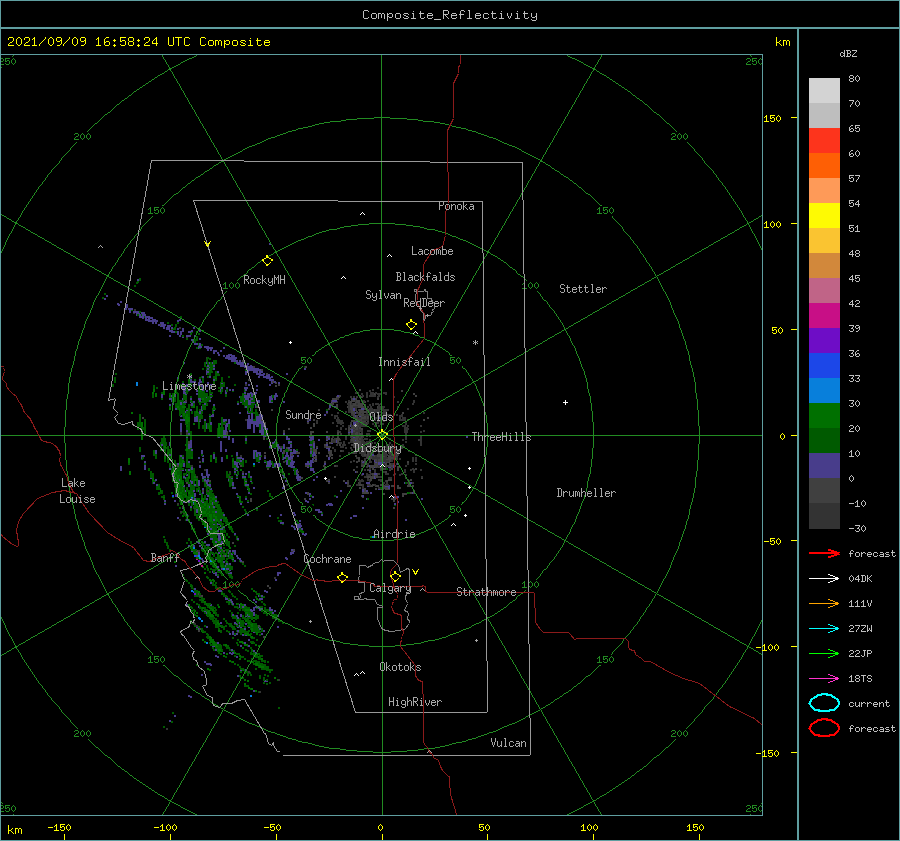Click the red forecast arrow in legend
The width and height of the screenshot is (900, 841).
tap(824, 553)
